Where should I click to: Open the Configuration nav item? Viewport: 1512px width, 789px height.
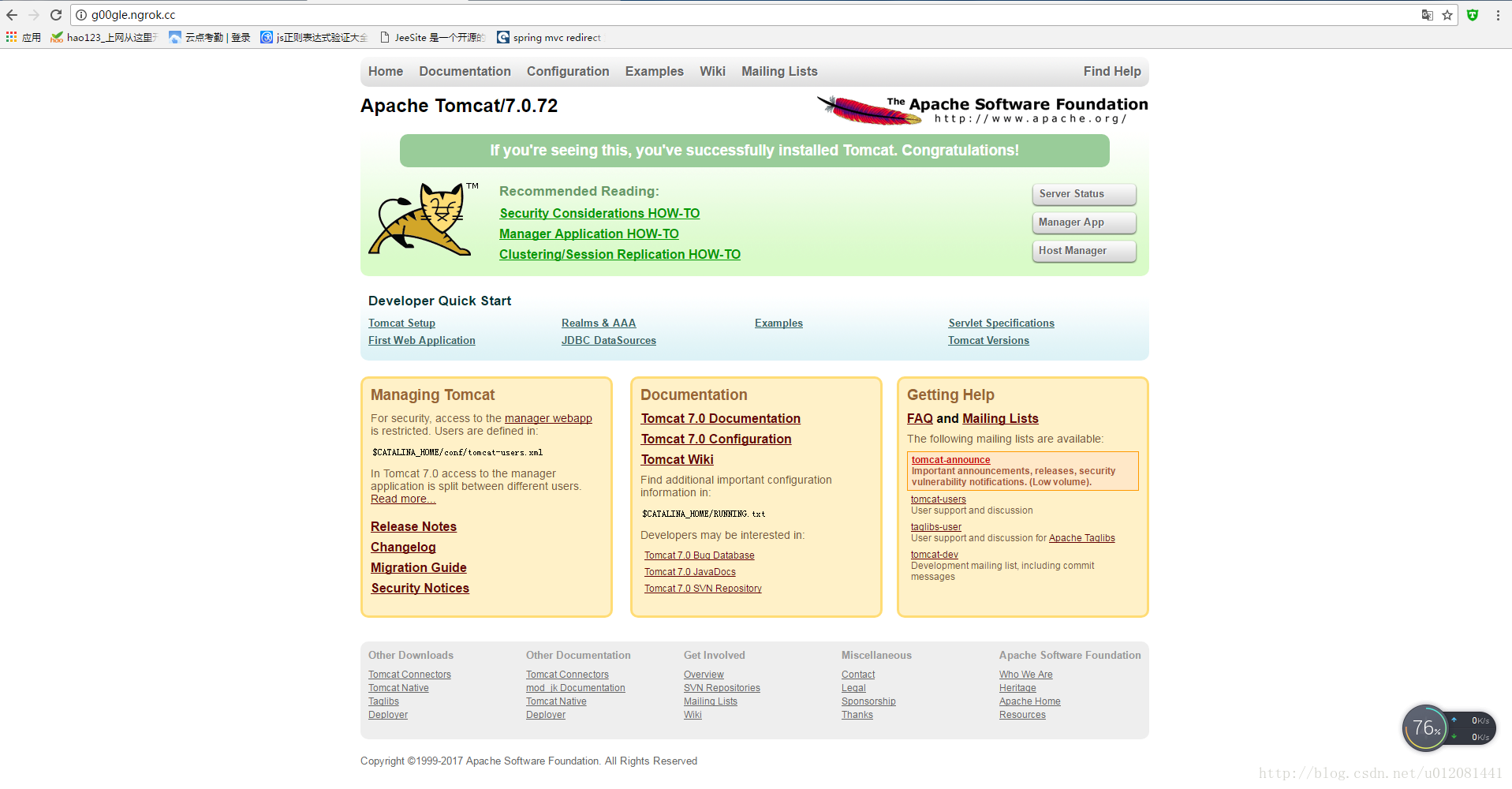[x=568, y=71]
